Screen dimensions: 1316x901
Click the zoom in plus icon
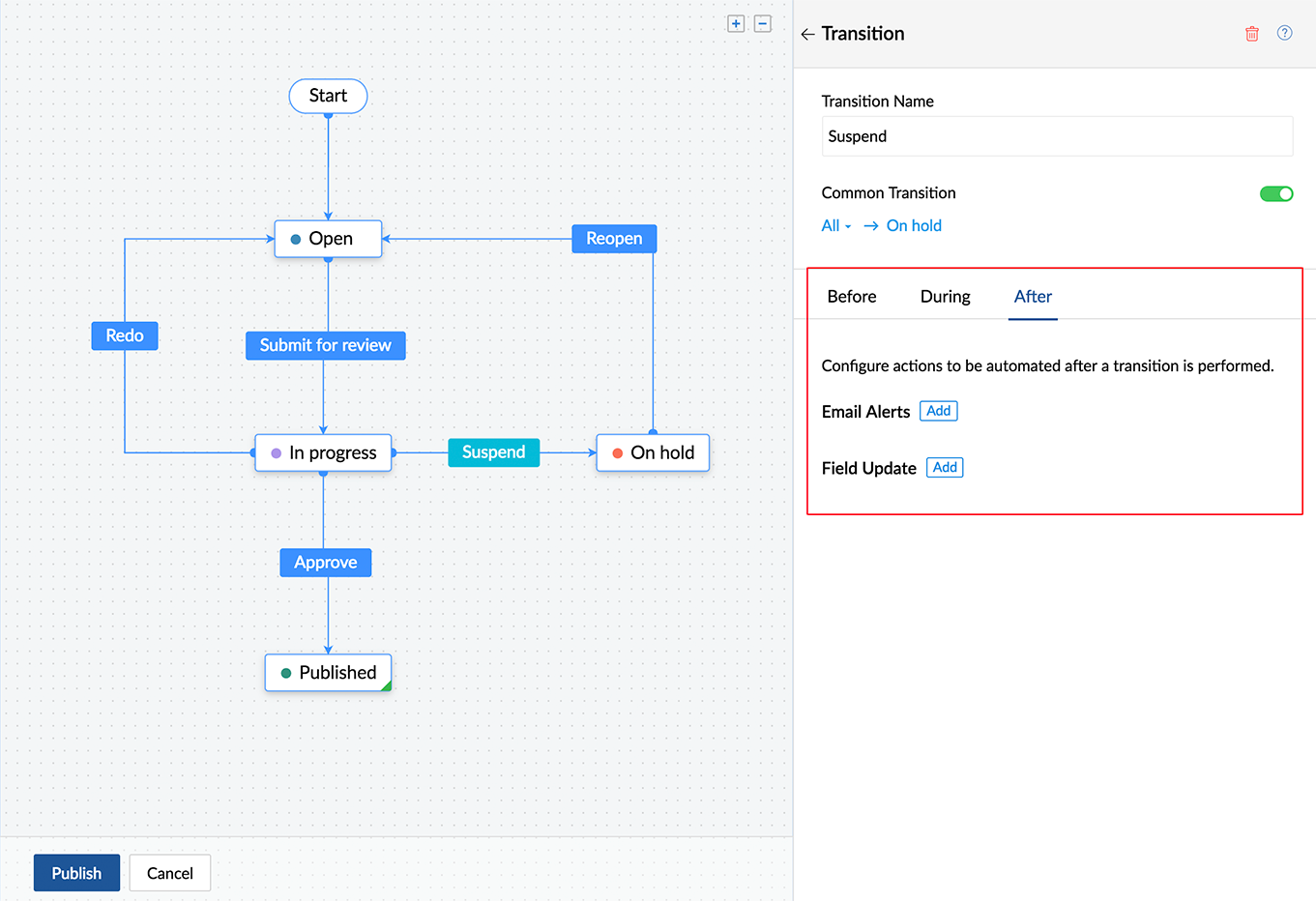[736, 24]
